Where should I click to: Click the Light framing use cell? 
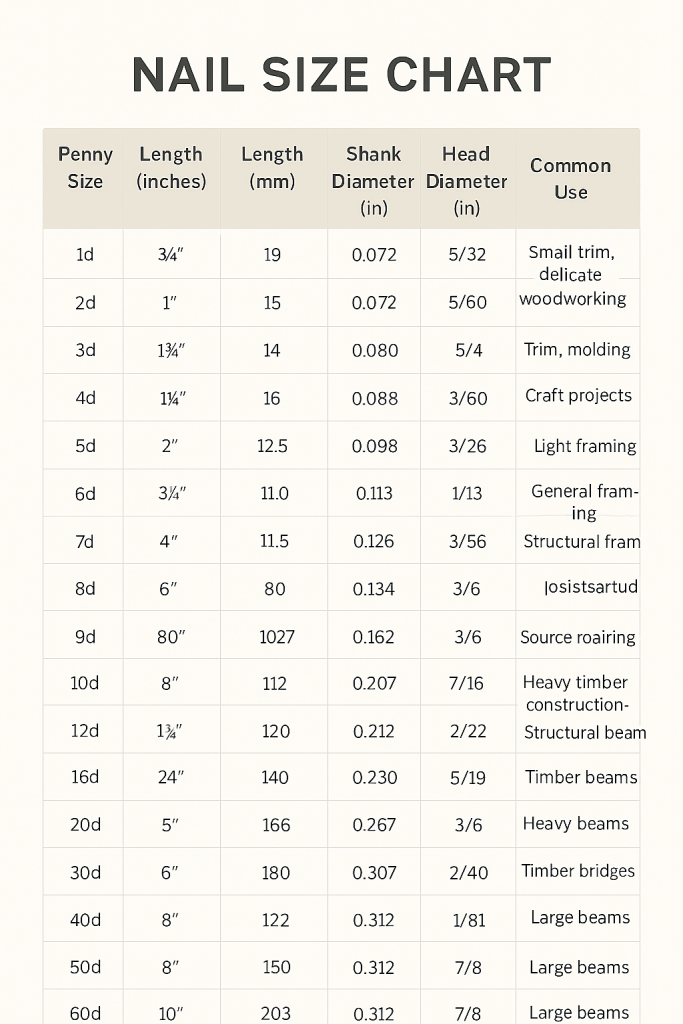[x=585, y=446]
